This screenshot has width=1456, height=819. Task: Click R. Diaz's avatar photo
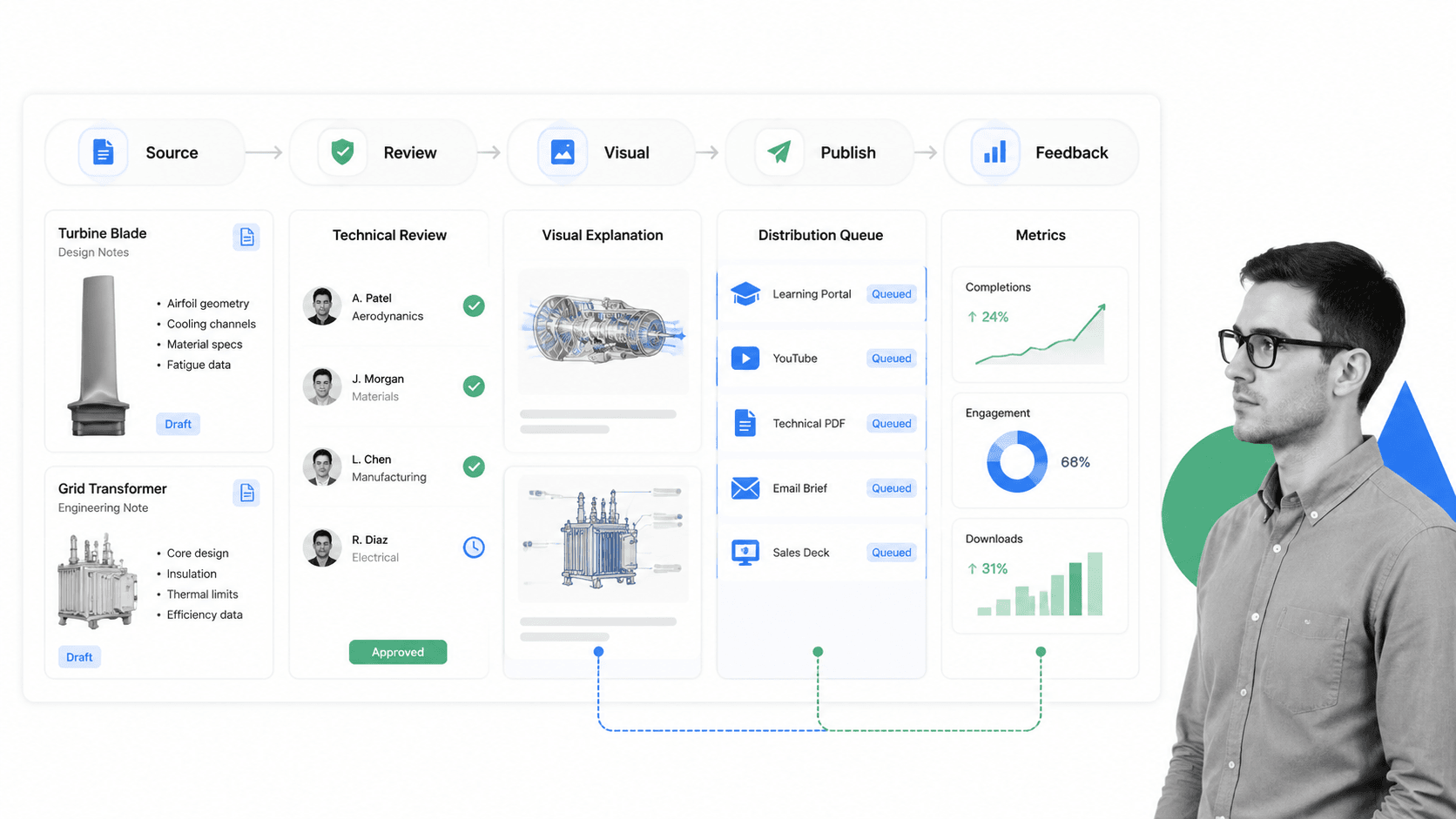[322, 547]
